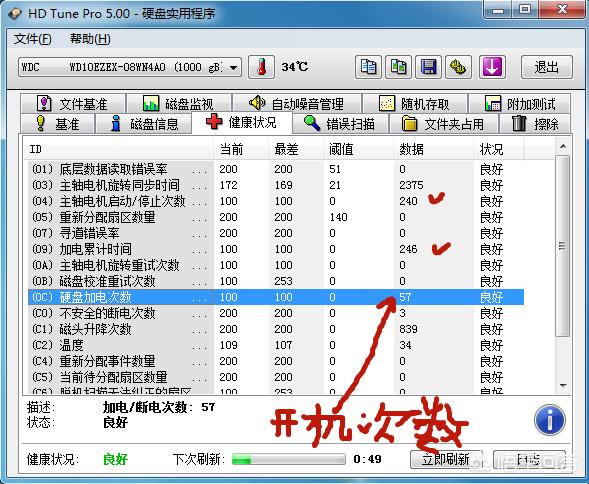Screen dimensions: 589x484
Task: Select the (C2) 温度 row
Action: [x=276, y=345]
